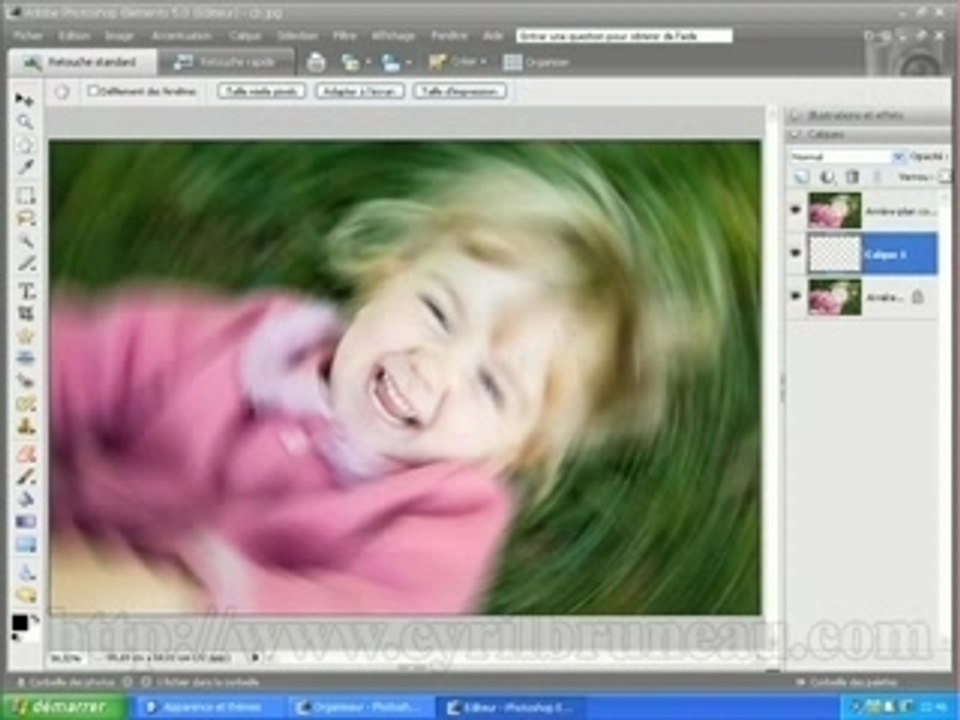The image size is (960, 720).
Task: Expand Corbeille des photos panel
Action: click(x=66, y=681)
